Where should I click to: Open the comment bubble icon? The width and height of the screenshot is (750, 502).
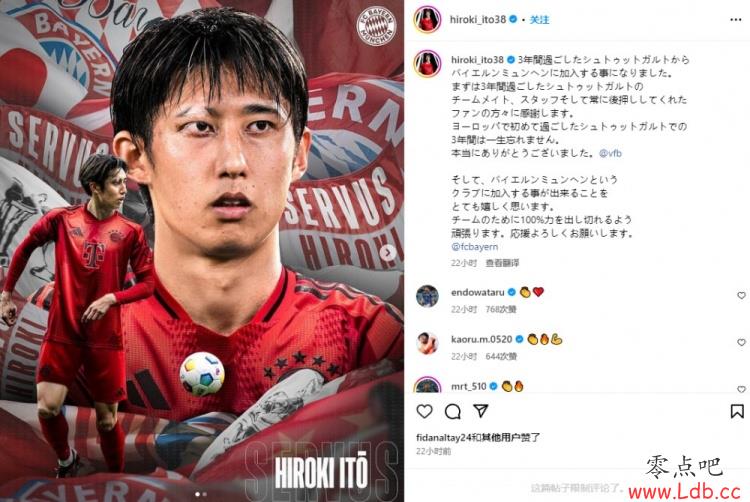coord(452,411)
